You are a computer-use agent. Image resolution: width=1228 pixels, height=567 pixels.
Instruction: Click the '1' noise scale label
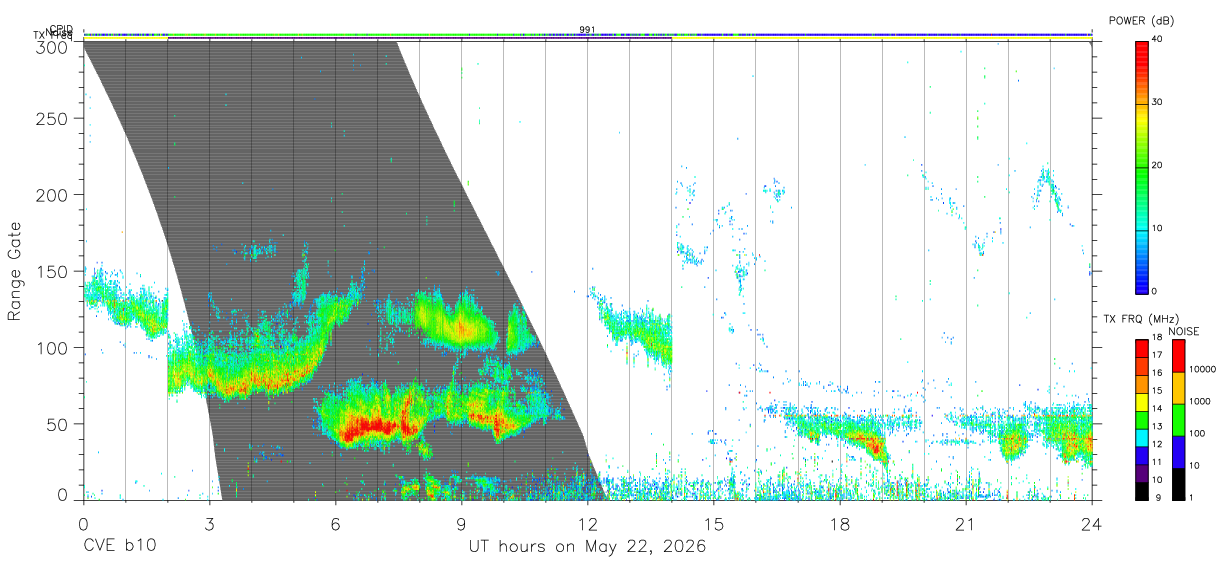[1191, 497]
